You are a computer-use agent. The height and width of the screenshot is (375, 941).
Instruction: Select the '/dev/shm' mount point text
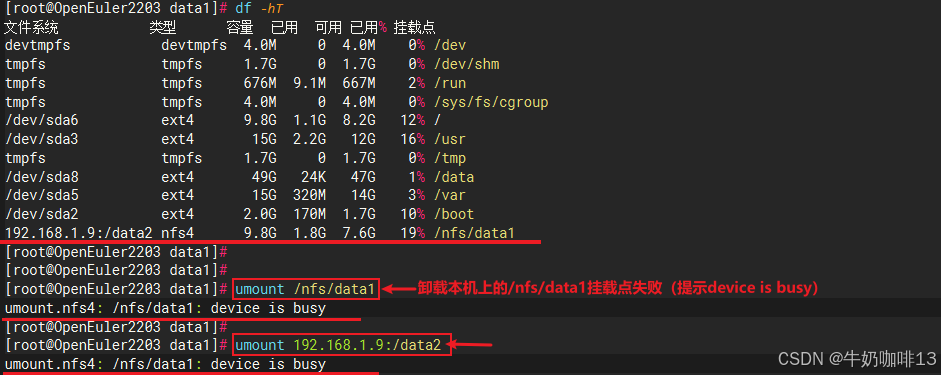pyautogui.click(x=466, y=64)
